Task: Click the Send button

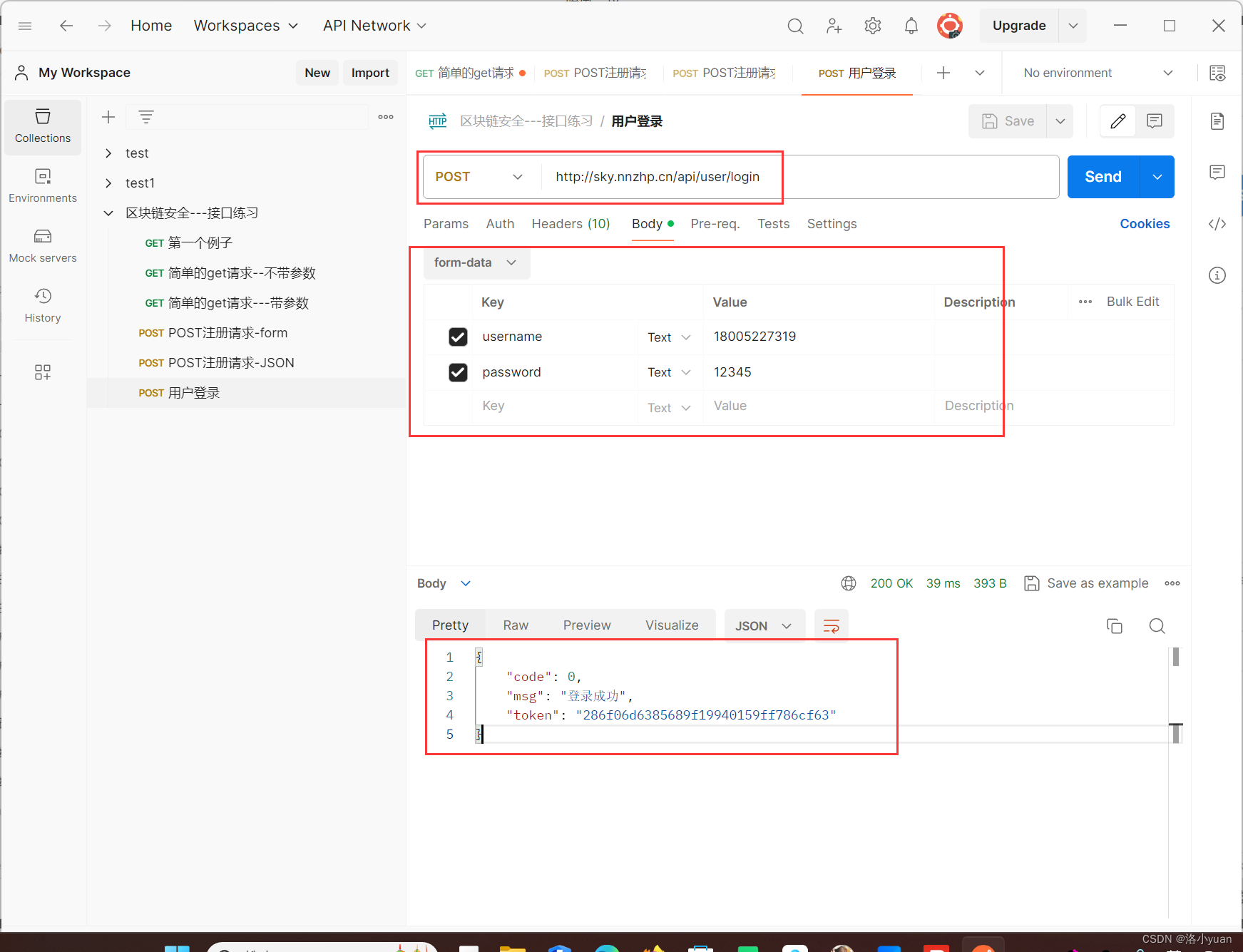Action: click(x=1103, y=177)
